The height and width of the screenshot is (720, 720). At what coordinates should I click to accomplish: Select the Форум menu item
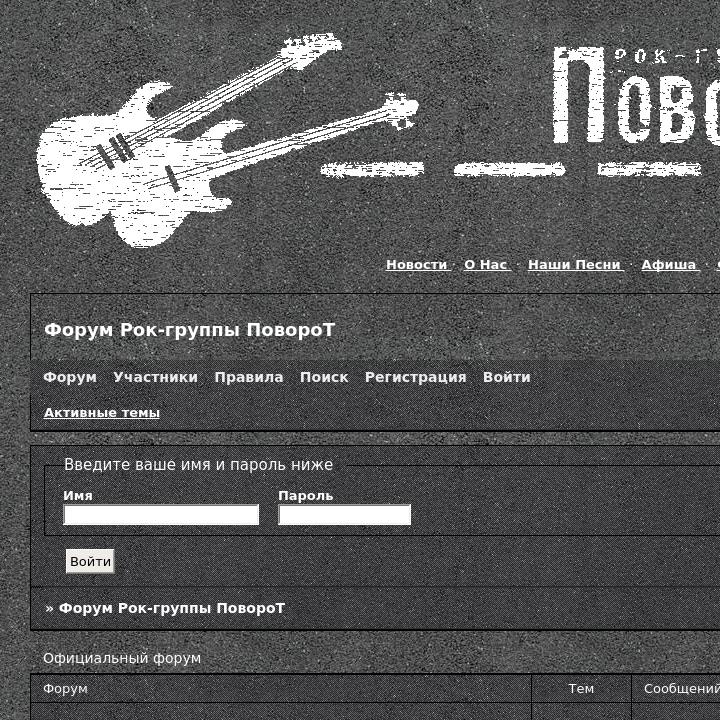tap(70, 377)
